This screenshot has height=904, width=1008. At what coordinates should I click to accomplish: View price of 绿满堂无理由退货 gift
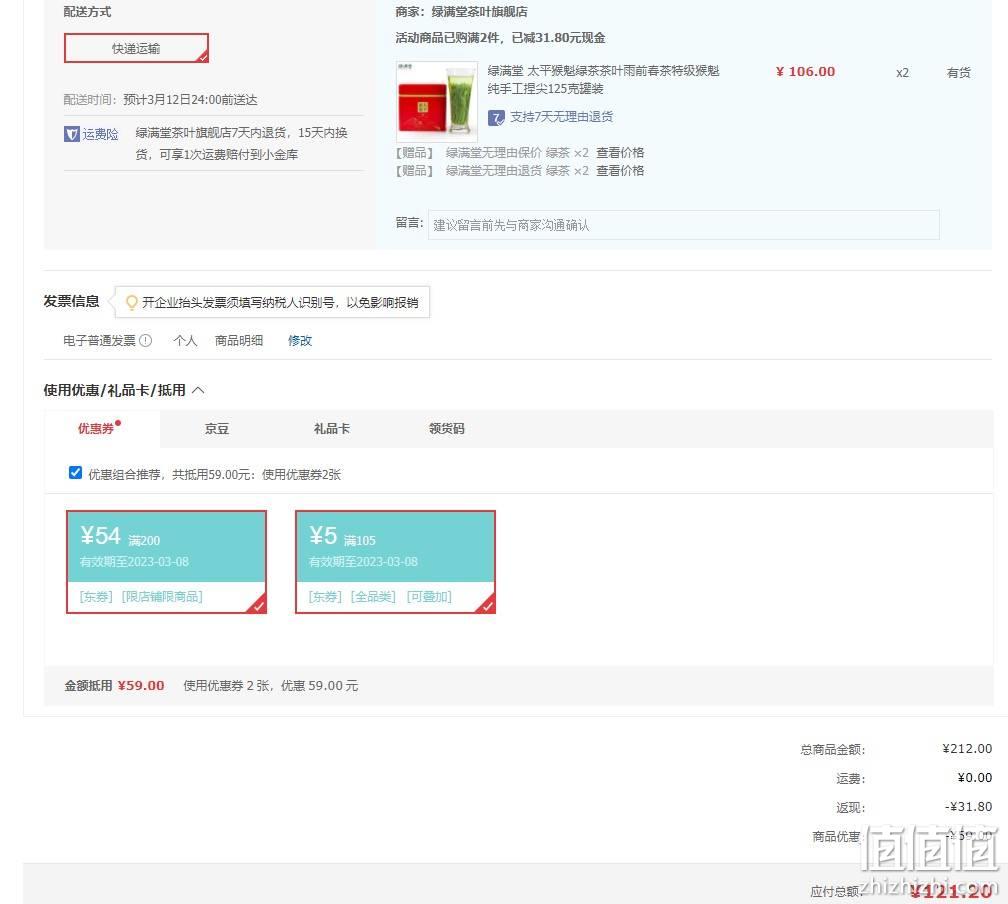click(620, 170)
